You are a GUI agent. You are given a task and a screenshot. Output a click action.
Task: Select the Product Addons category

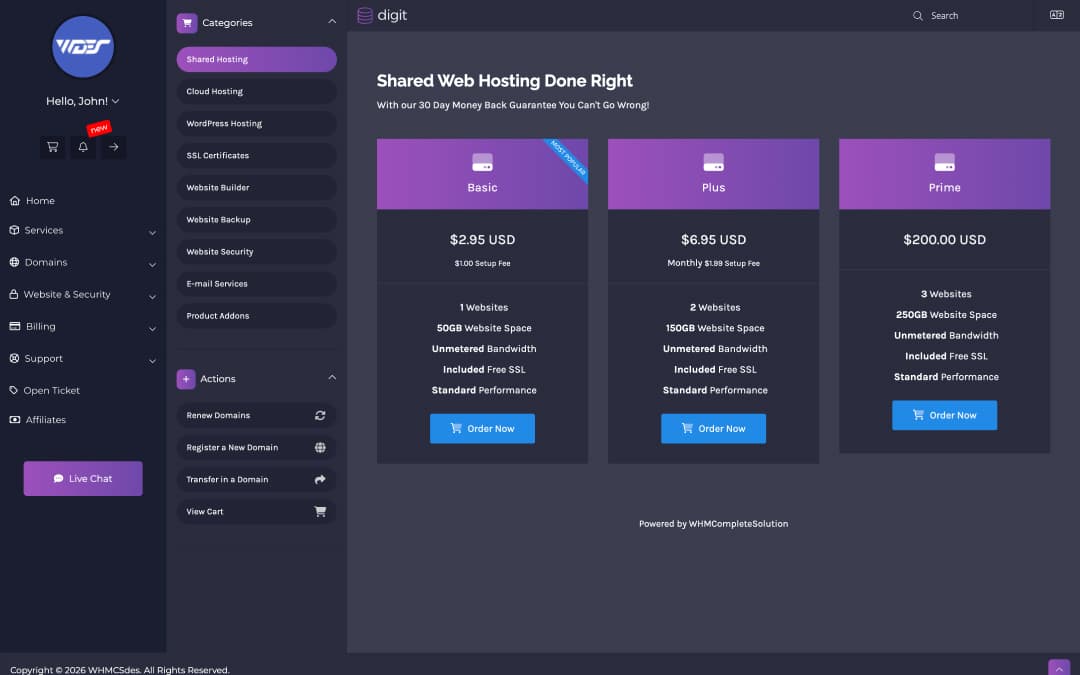pyautogui.click(x=256, y=316)
